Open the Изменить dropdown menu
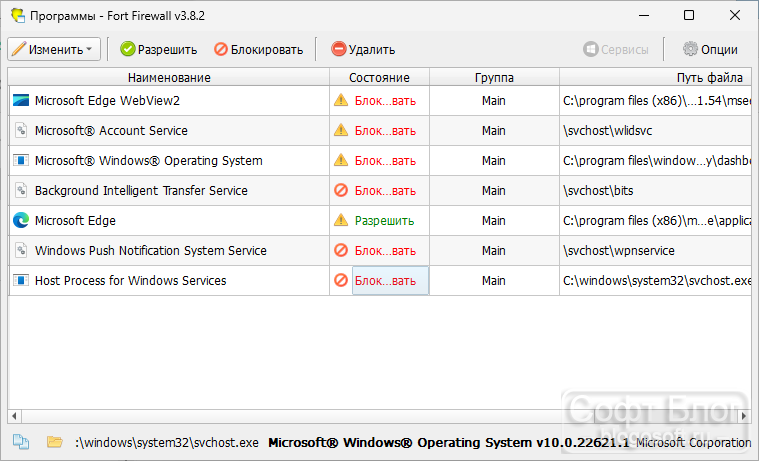Screen dimensions: 759x461 54,49
